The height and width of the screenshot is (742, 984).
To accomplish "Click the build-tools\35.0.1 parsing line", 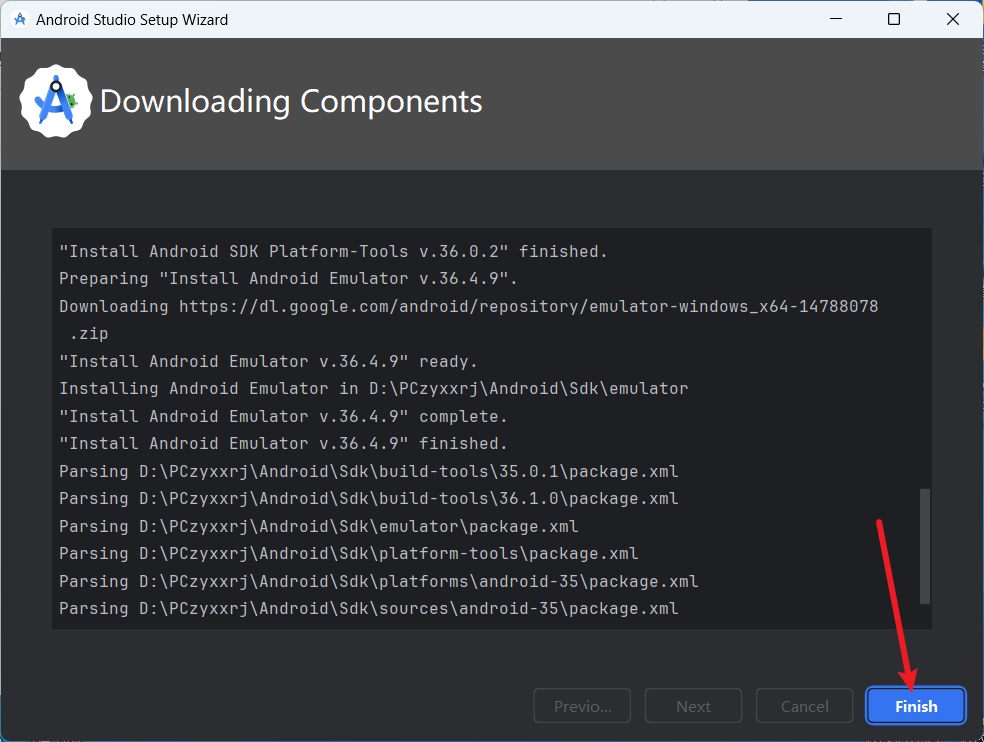I will pyautogui.click(x=368, y=471).
